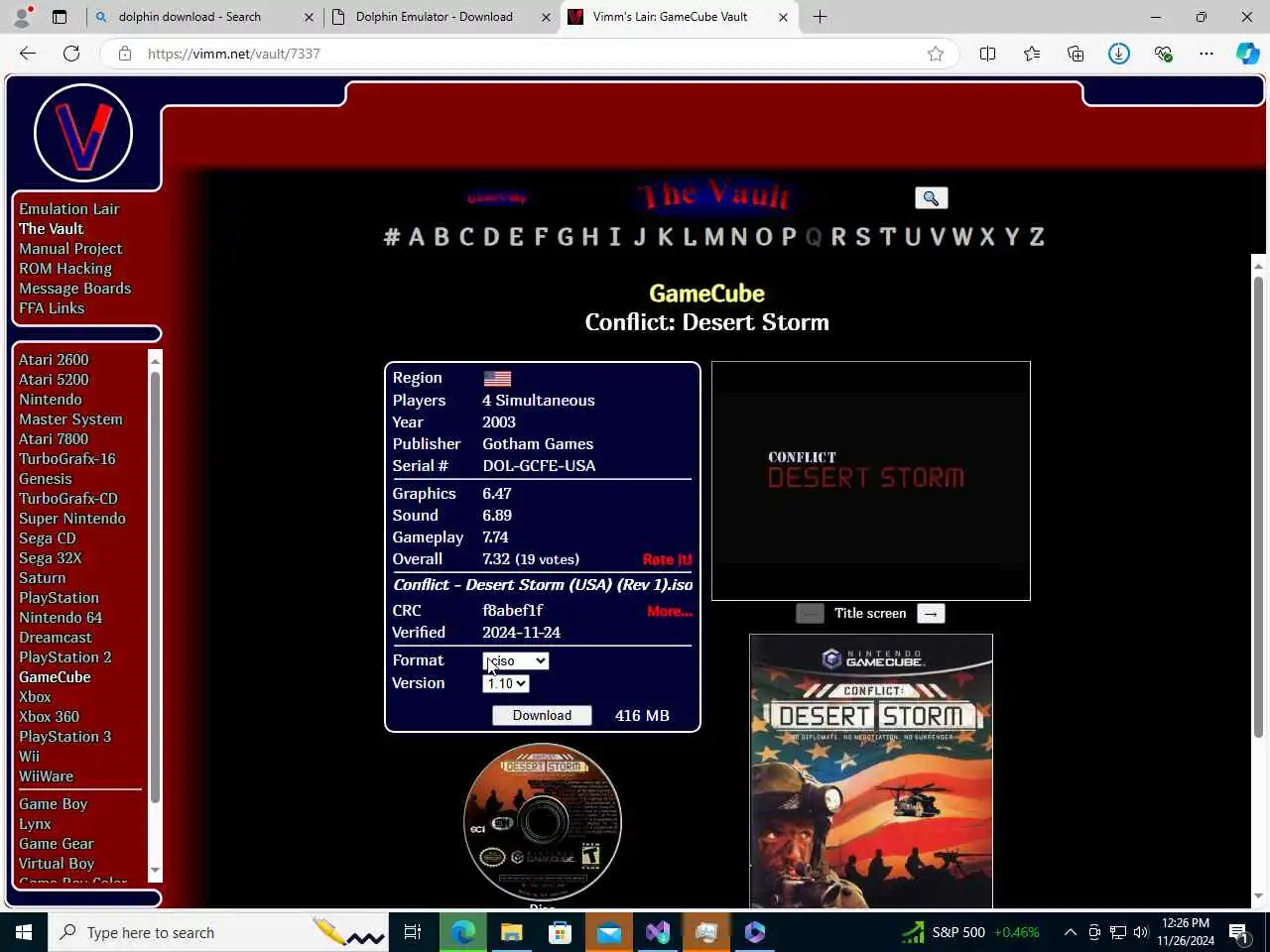Open split screen view icon
The width and height of the screenshot is (1270, 952).
(x=987, y=54)
